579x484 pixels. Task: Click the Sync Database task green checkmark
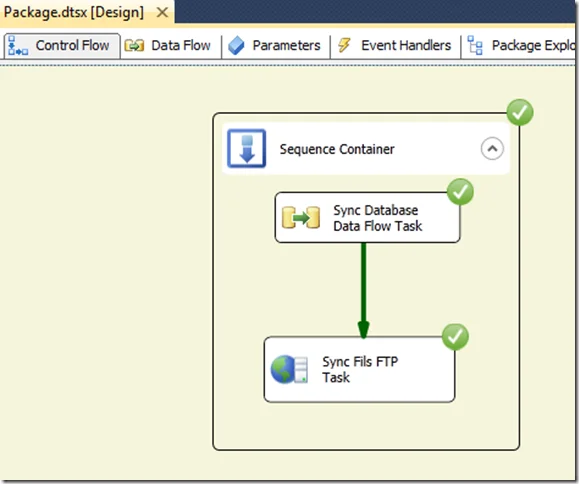coord(460,192)
